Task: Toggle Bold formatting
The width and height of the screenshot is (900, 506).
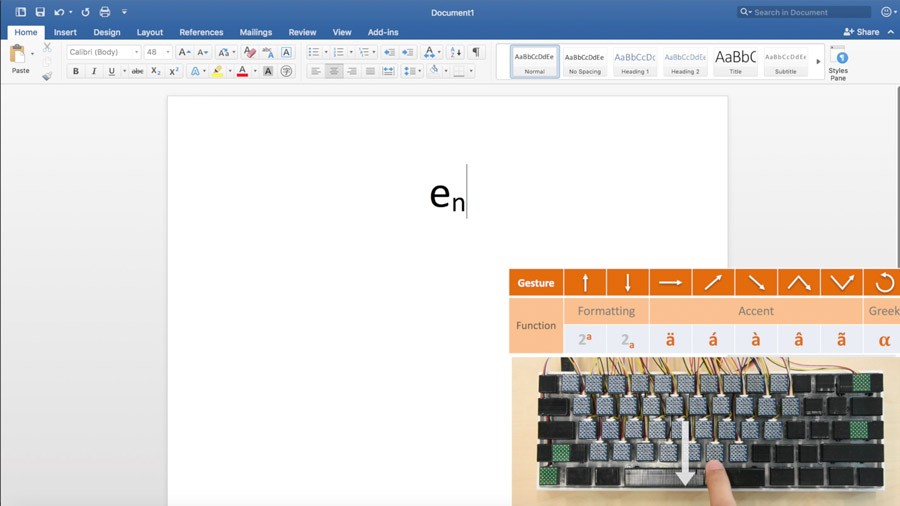Action: pos(76,71)
